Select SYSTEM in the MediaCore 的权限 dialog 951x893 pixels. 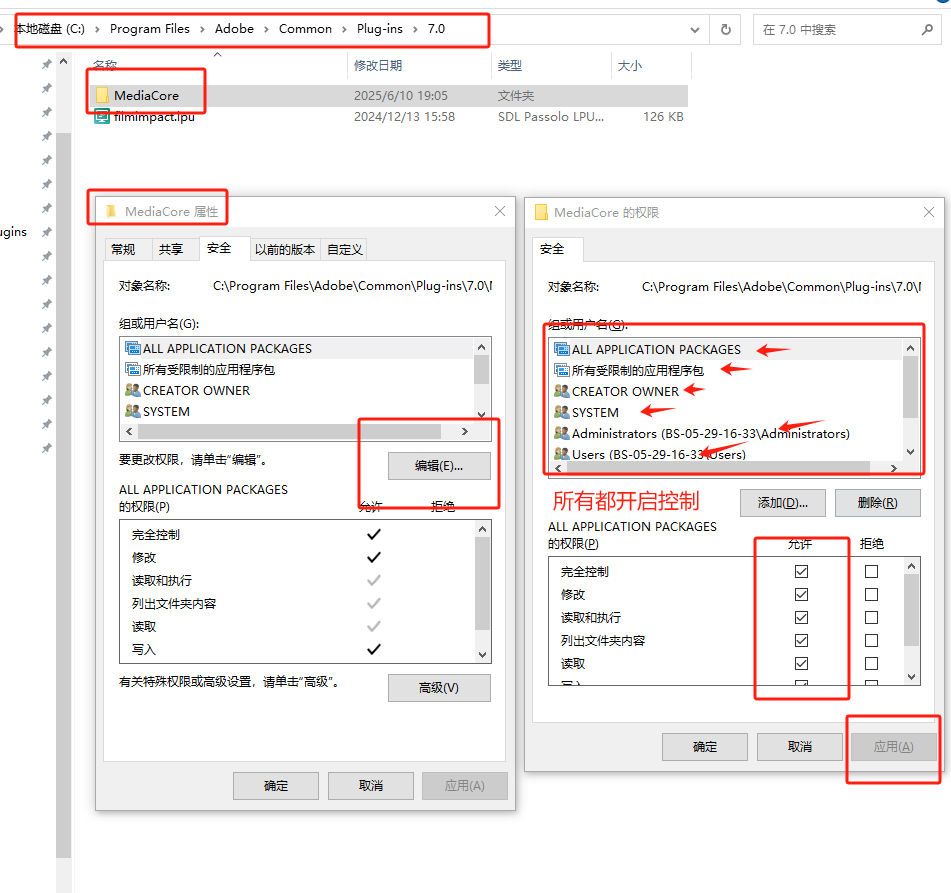click(595, 413)
